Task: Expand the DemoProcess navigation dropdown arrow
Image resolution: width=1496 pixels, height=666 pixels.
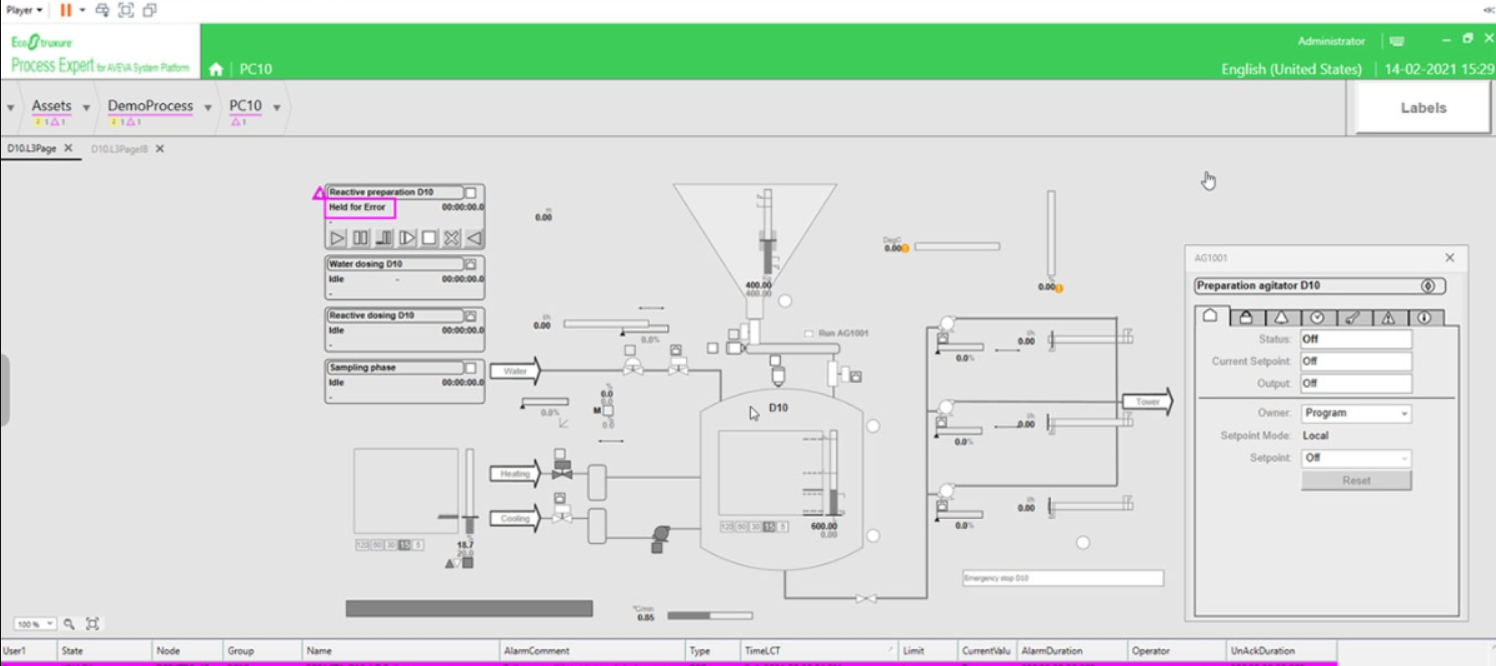Action: tap(208, 108)
